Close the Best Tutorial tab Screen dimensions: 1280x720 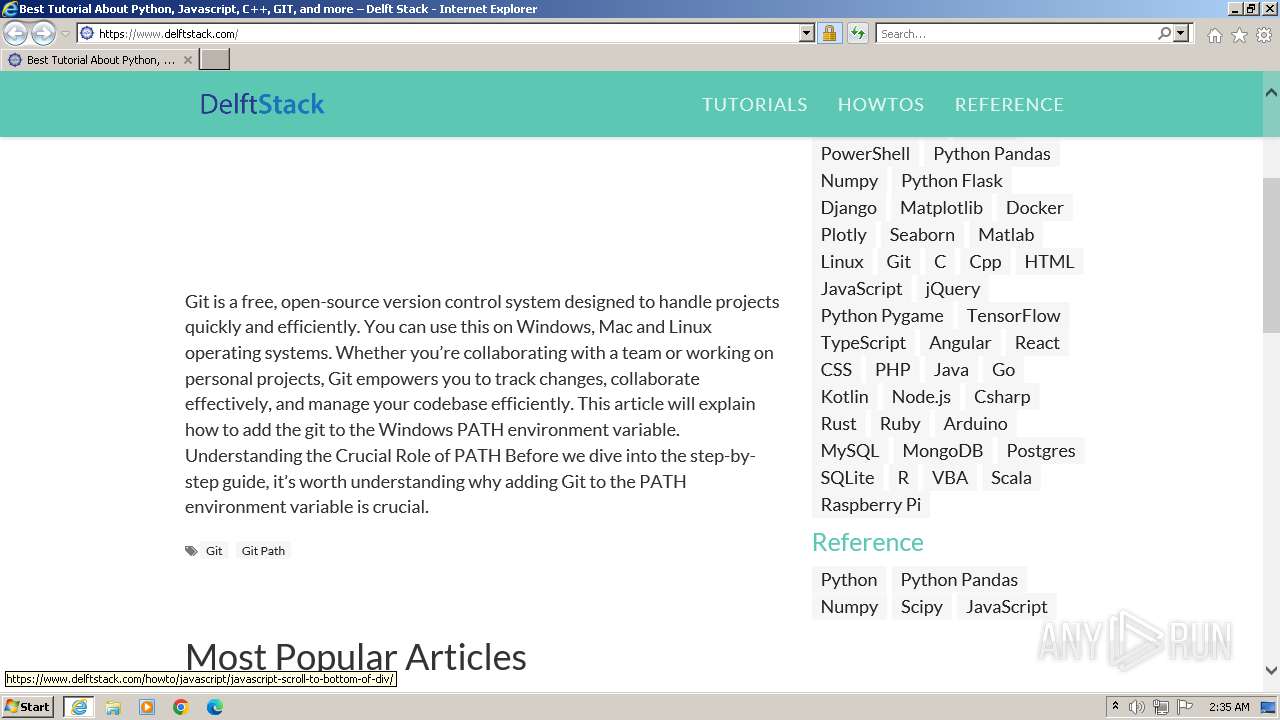[187, 60]
